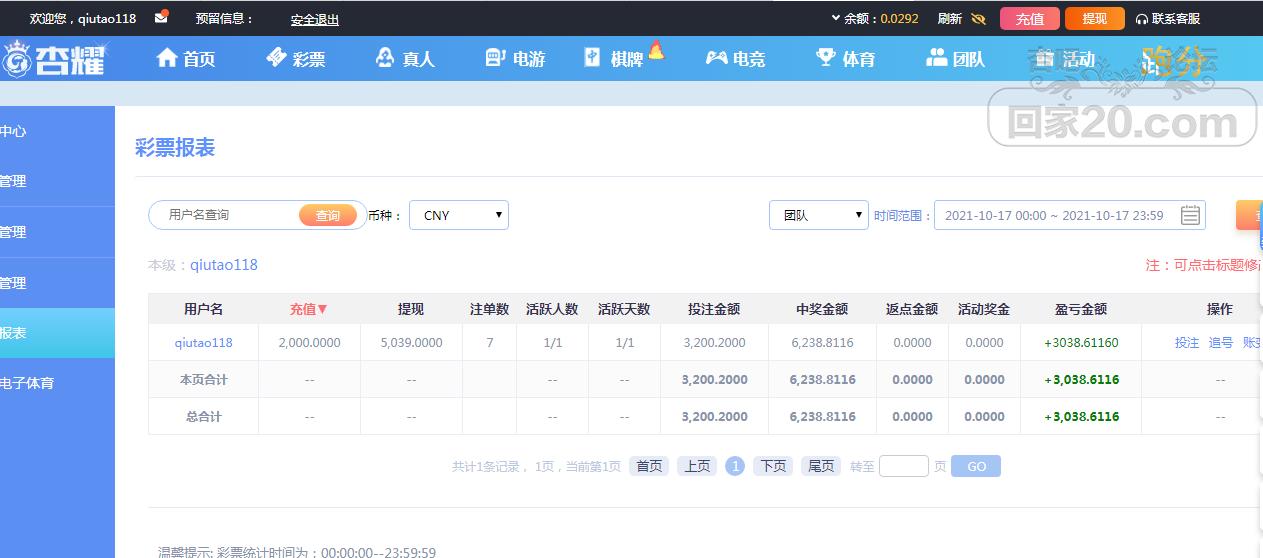Click the 注单数 column header
Screen dimensions: 1263x558
click(x=490, y=309)
